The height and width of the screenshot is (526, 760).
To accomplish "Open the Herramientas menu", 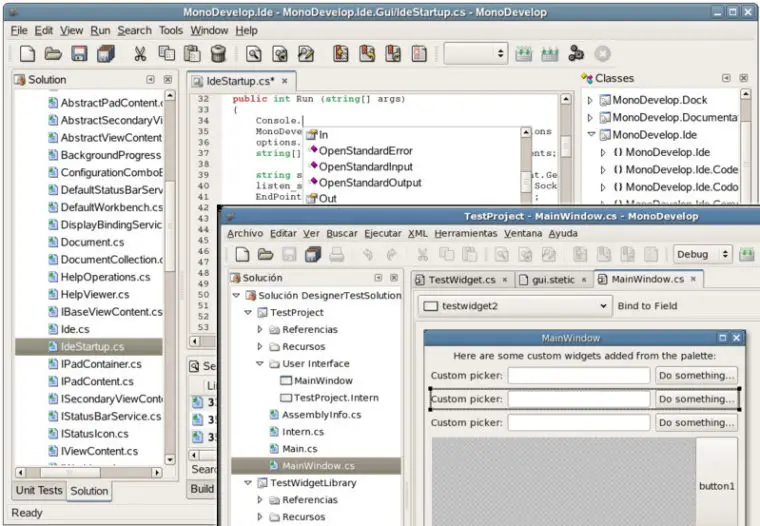I will (465, 233).
